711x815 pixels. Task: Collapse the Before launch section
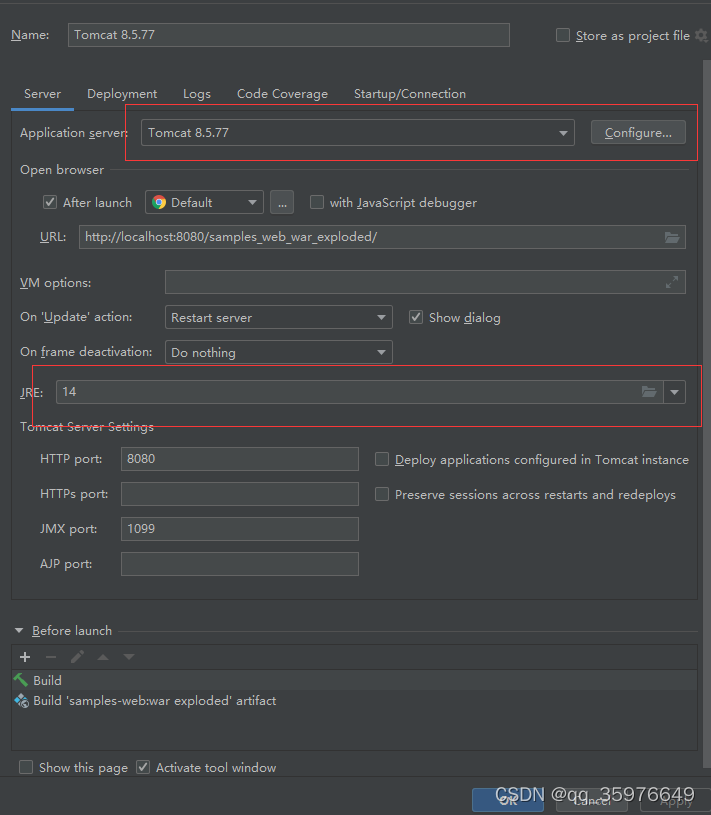[x=19, y=630]
